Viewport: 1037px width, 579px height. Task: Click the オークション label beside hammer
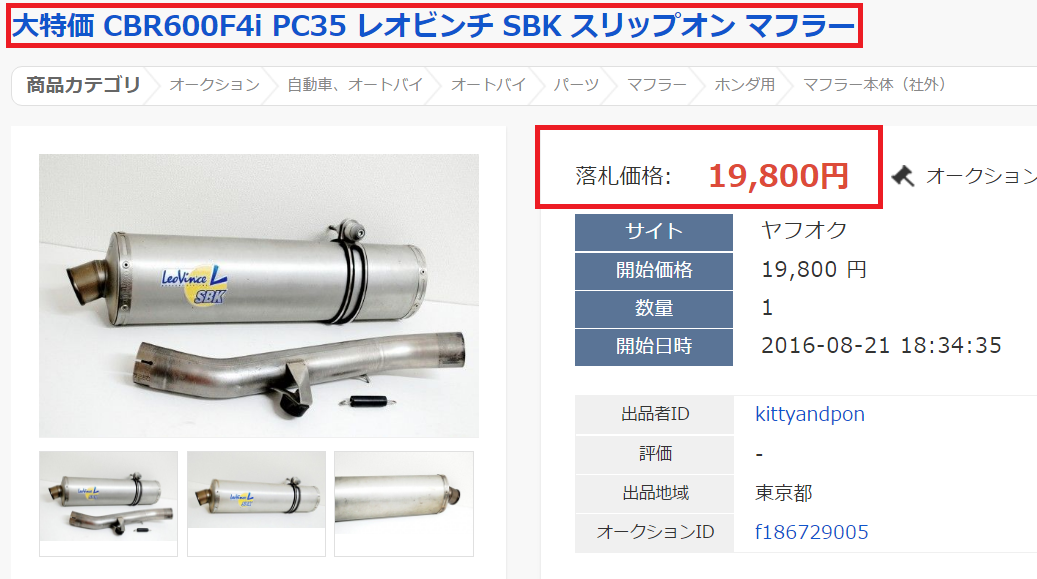(981, 176)
